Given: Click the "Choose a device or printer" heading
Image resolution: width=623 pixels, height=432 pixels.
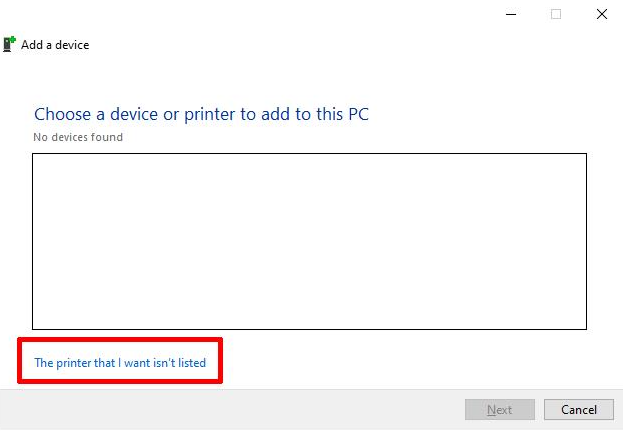Looking at the screenshot, I should (x=201, y=114).
